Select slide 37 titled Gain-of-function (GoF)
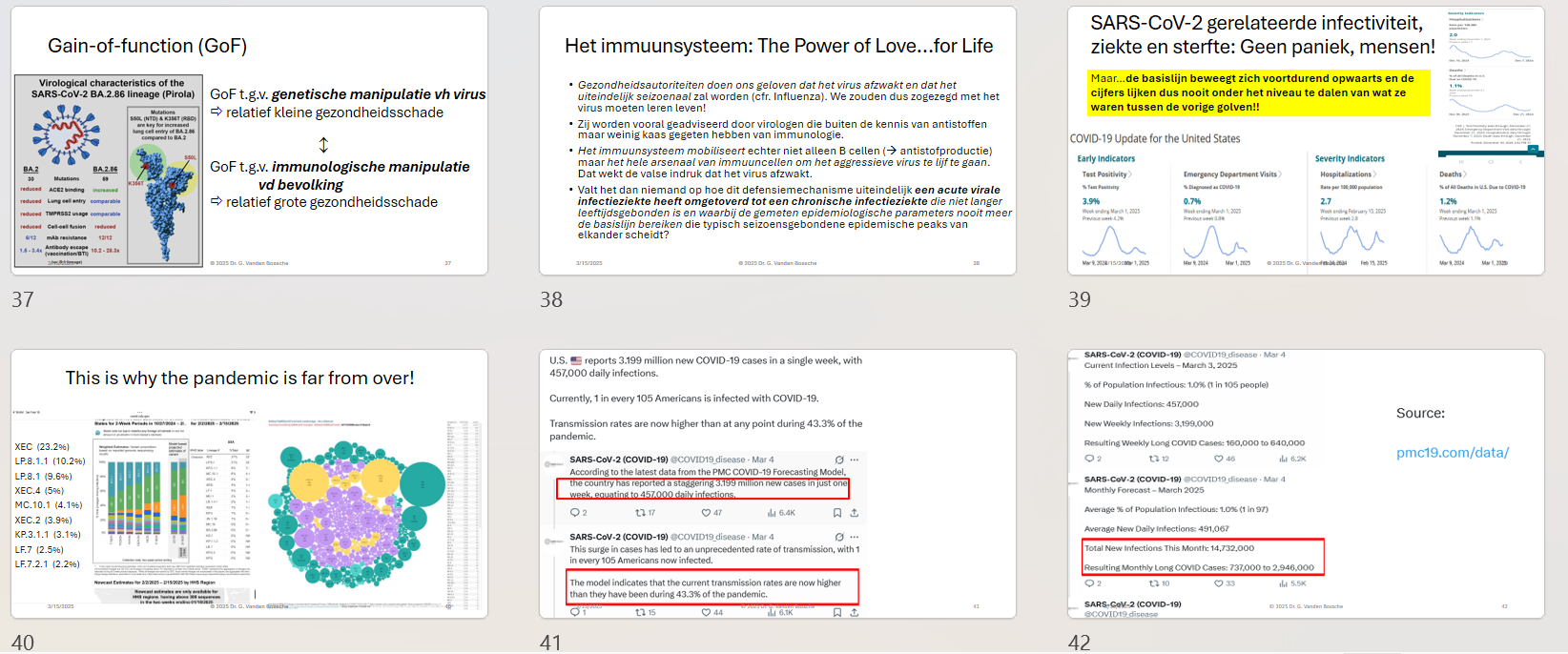Screen dimensions: 1568x654 pyautogui.click(x=249, y=141)
